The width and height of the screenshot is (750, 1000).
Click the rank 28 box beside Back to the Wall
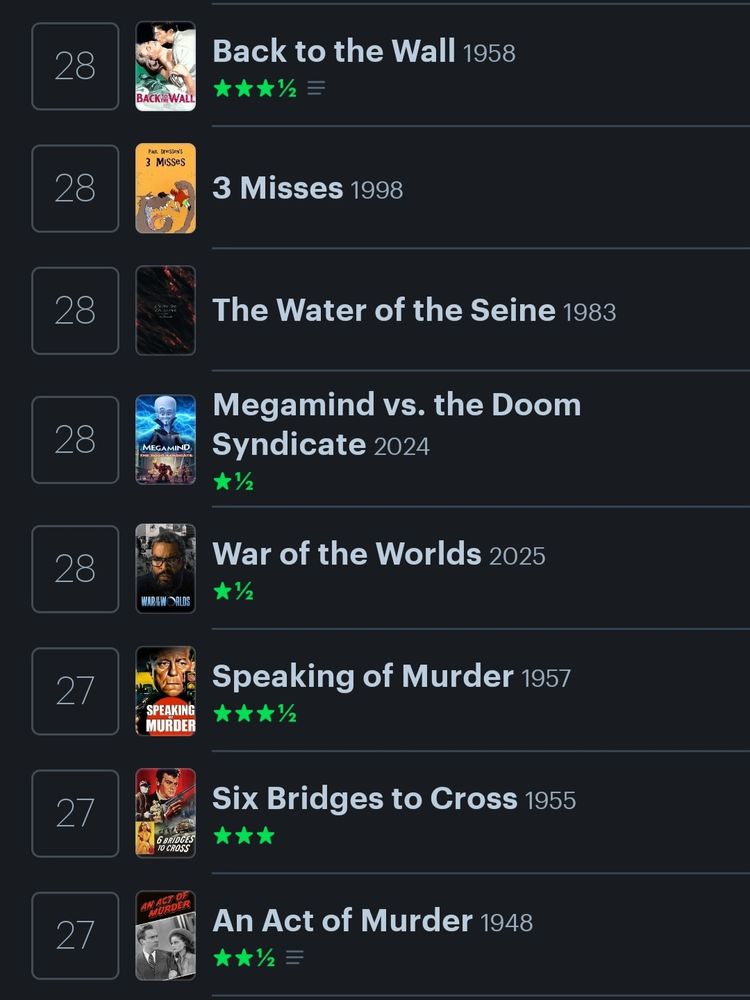tap(75, 67)
